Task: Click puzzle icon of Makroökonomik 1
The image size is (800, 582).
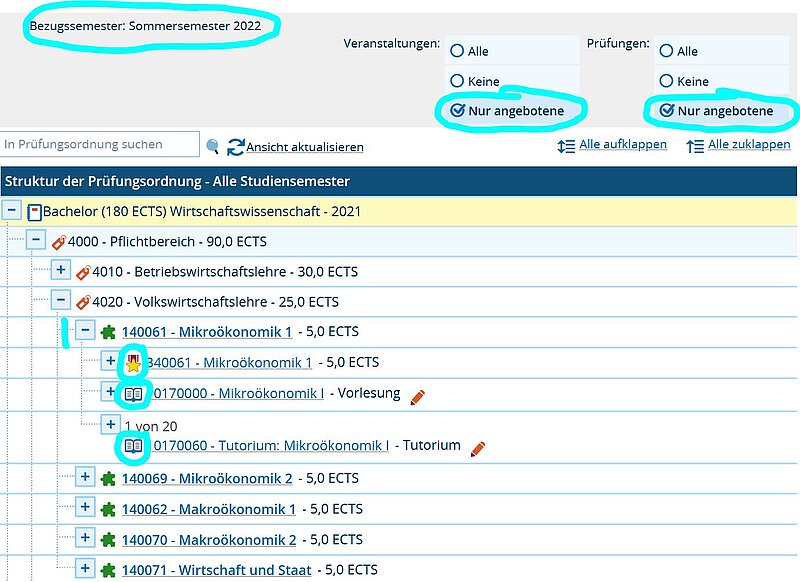Action: coord(108,510)
